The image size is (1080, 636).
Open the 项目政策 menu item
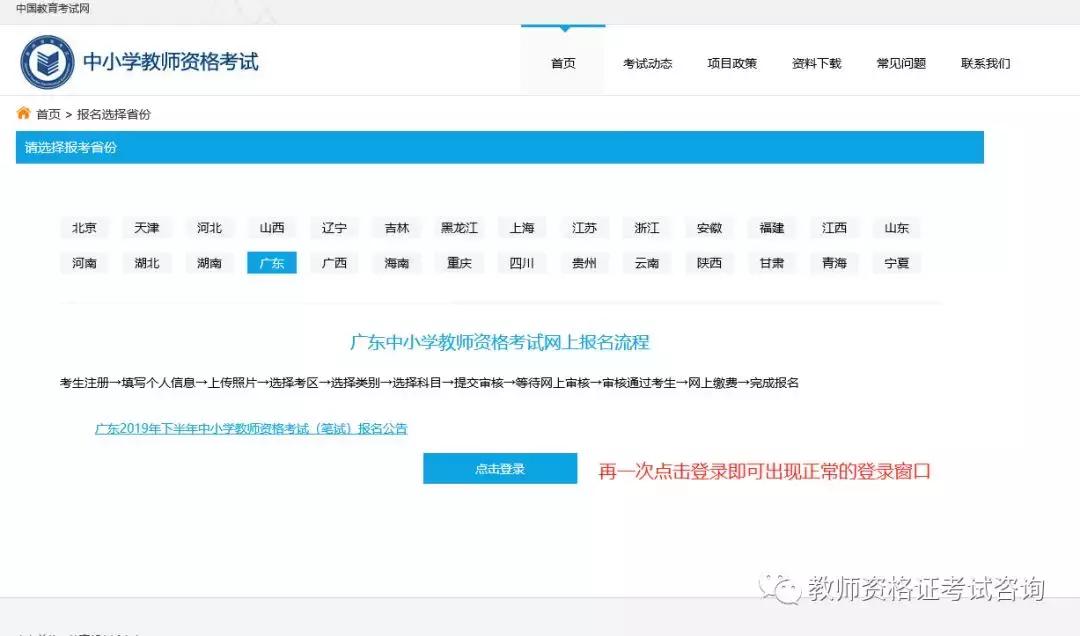click(x=732, y=62)
